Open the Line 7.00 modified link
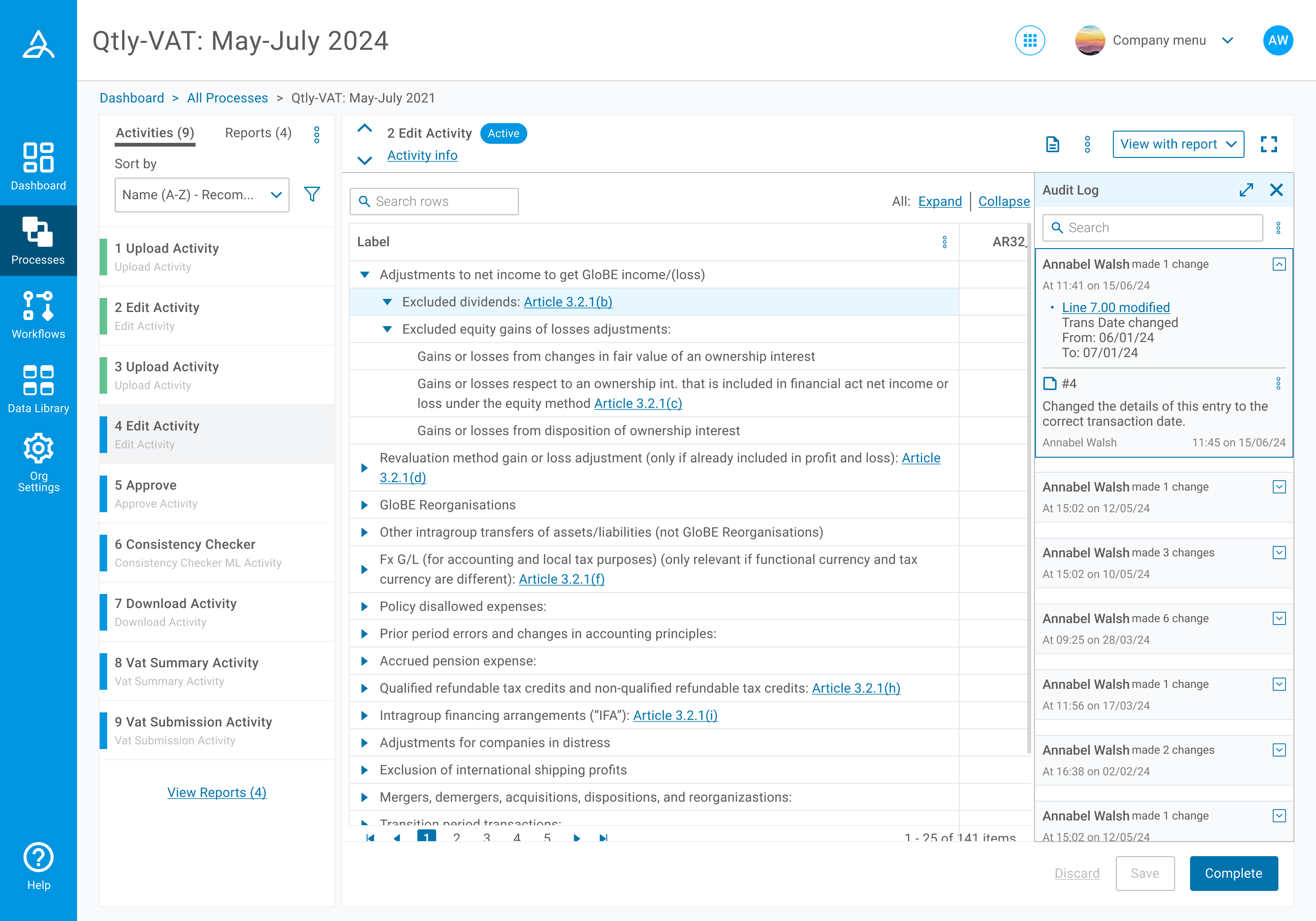The image size is (1316, 921). (x=1115, y=308)
